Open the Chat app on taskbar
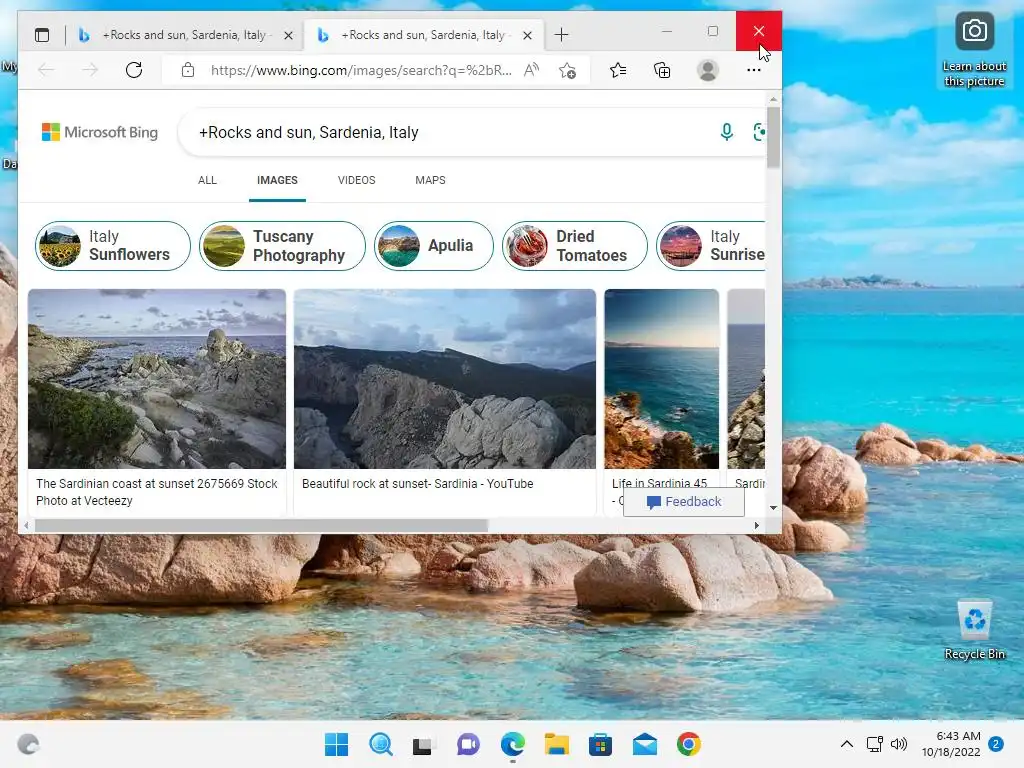 tap(468, 744)
